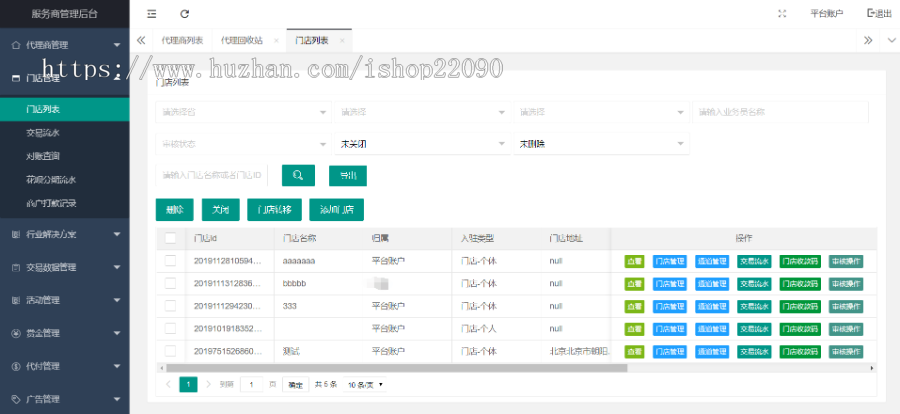Click 审核操作 in the 333 row
The height and width of the screenshot is (414, 900).
click(846, 307)
